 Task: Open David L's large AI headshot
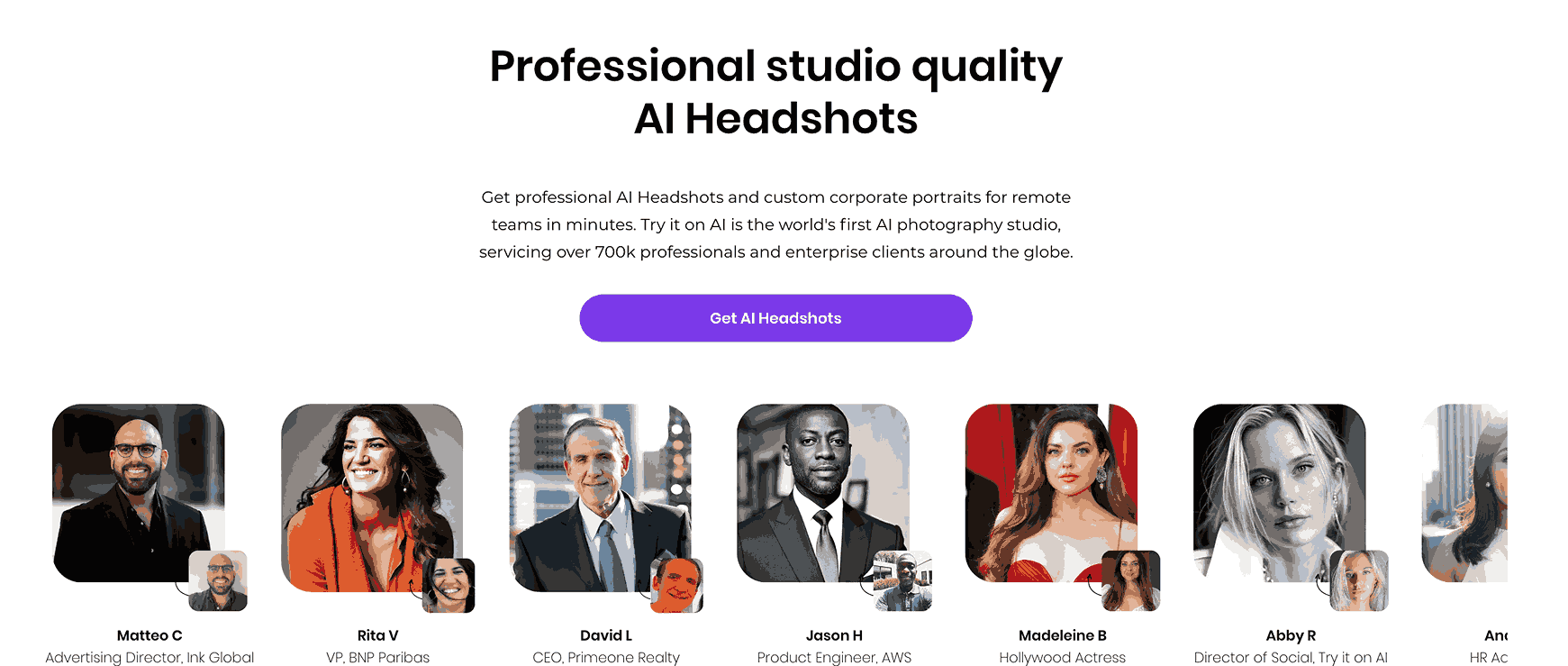(600, 497)
